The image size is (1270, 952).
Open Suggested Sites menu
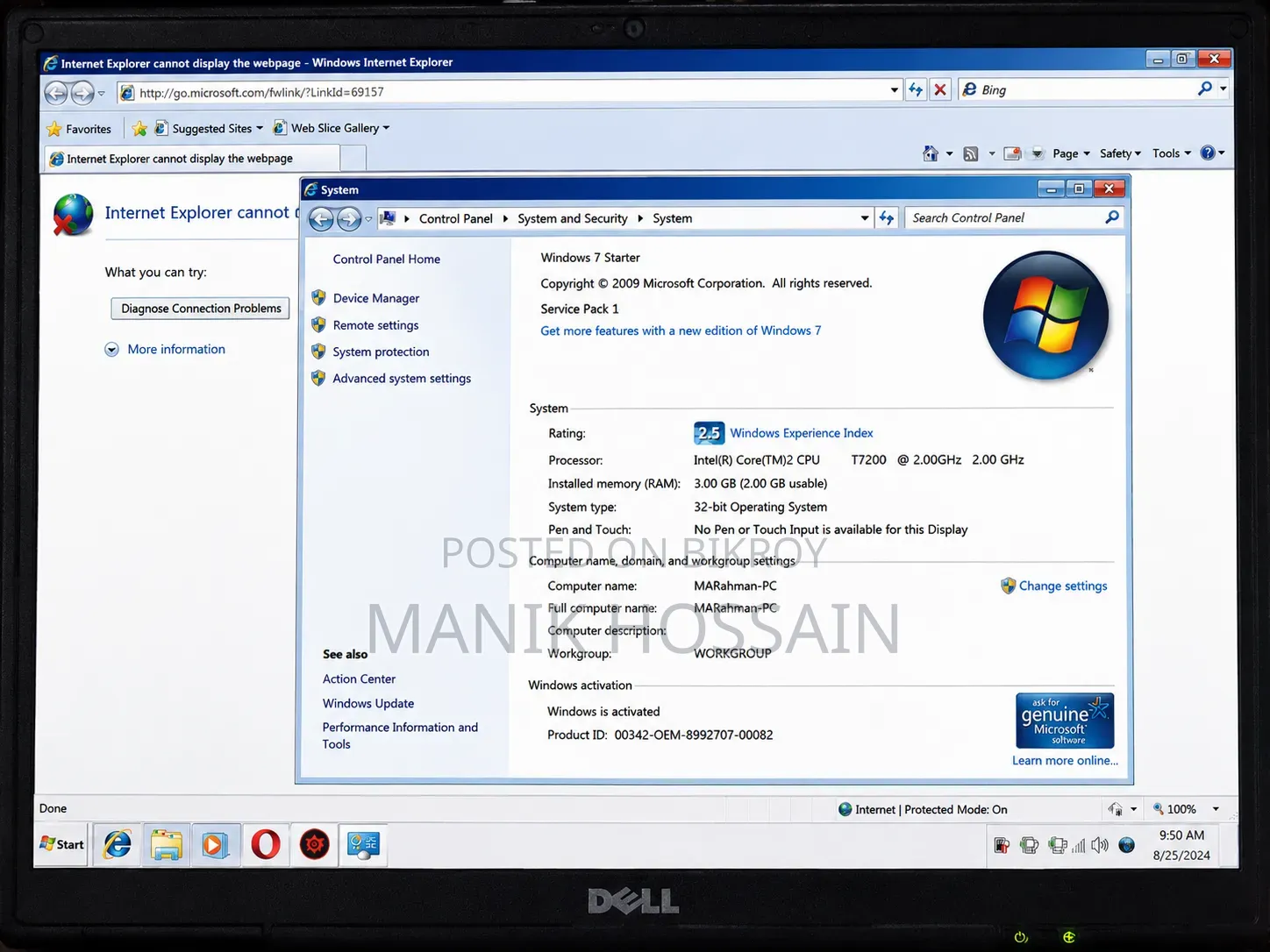click(209, 129)
